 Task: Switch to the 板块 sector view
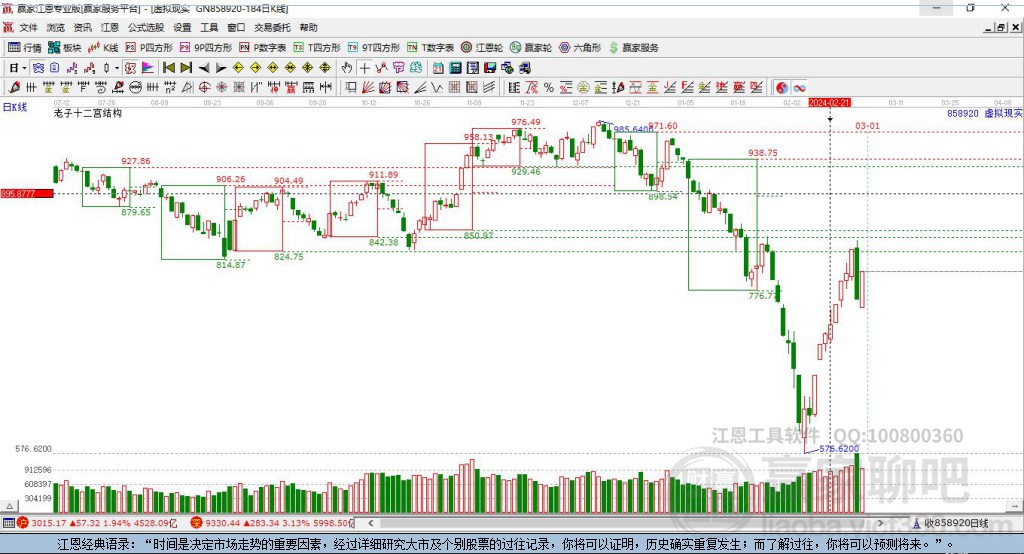click(65, 48)
